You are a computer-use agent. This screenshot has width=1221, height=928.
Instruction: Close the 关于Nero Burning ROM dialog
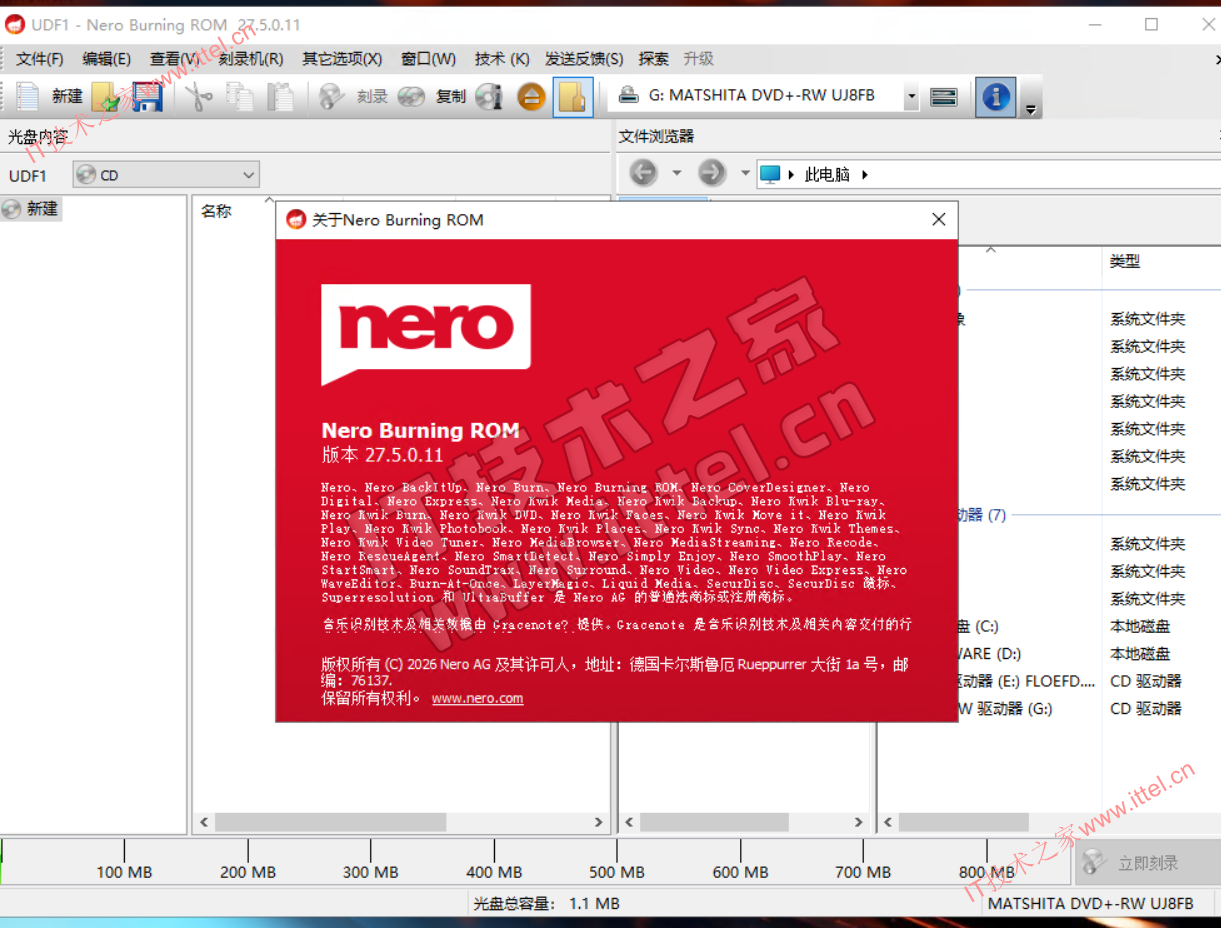(x=938, y=219)
